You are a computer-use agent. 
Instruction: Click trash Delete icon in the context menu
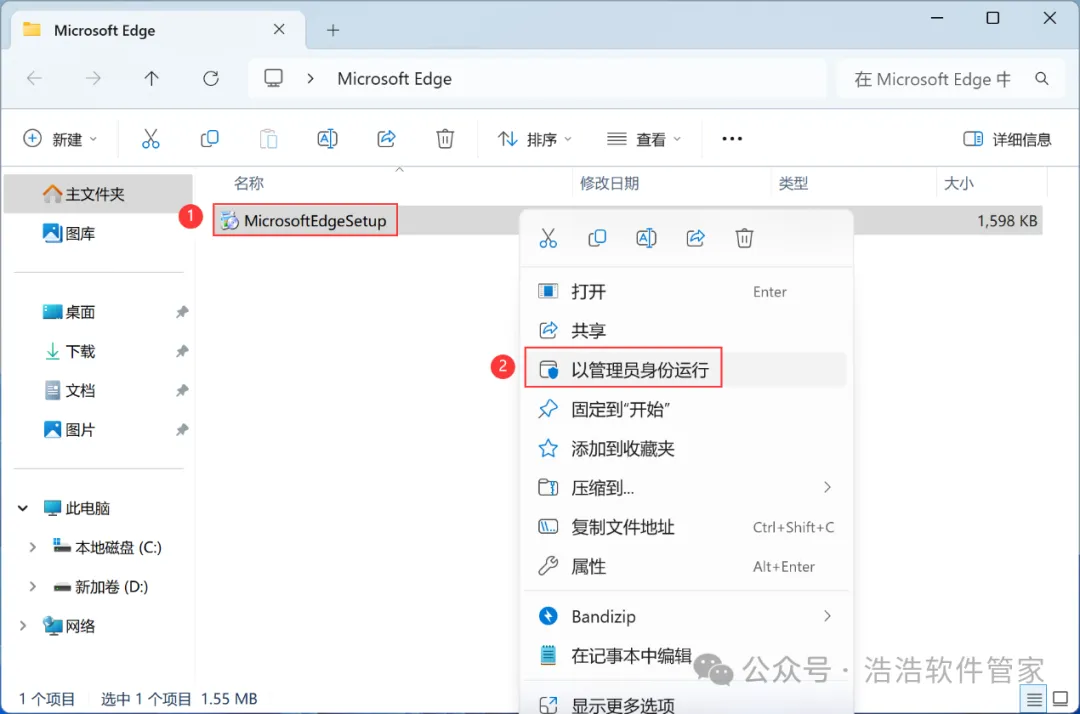[744, 238]
